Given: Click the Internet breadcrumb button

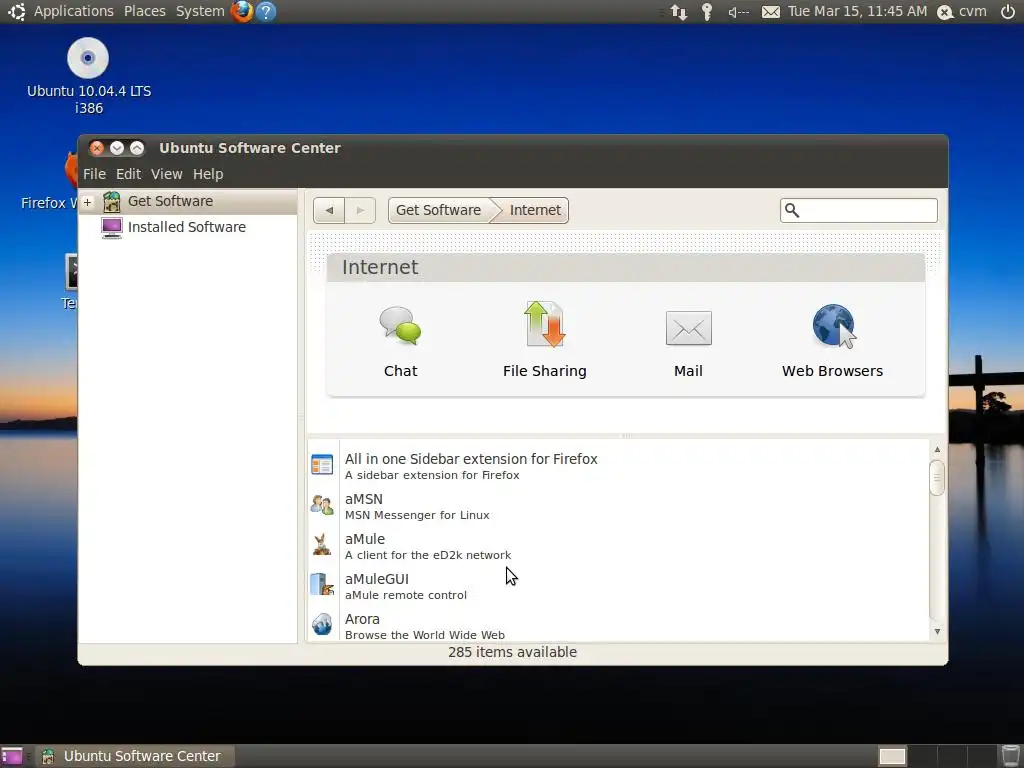Looking at the screenshot, I should tap(535, 210).
